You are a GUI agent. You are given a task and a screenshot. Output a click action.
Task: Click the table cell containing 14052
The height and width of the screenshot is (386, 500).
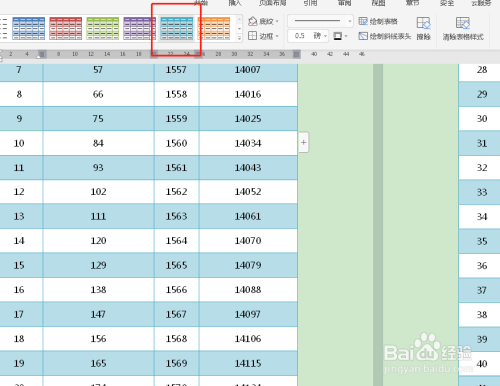click(248, 192)
